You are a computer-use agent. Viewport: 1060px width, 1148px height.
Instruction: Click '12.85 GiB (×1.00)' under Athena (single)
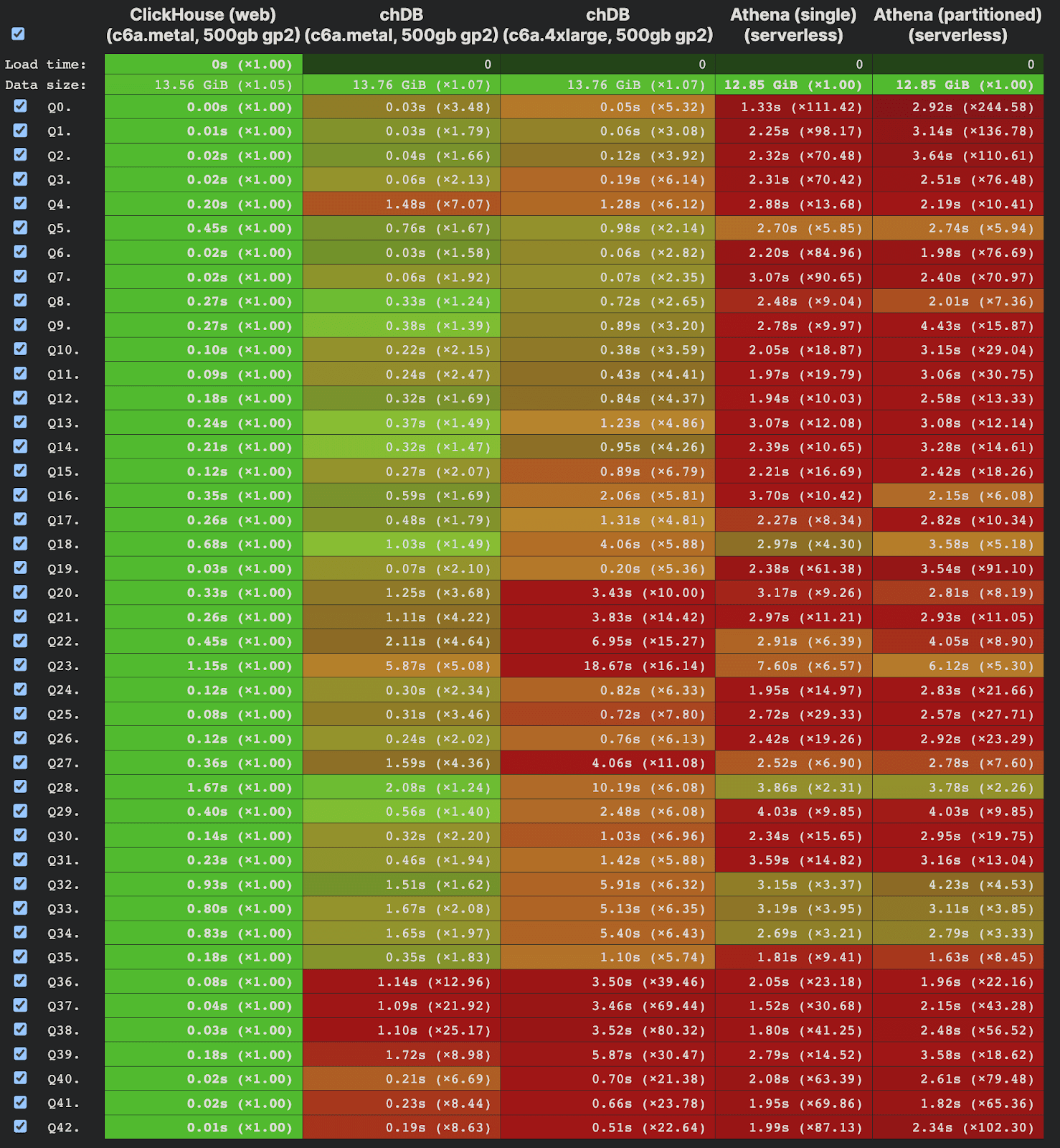[x=794, y=85]
